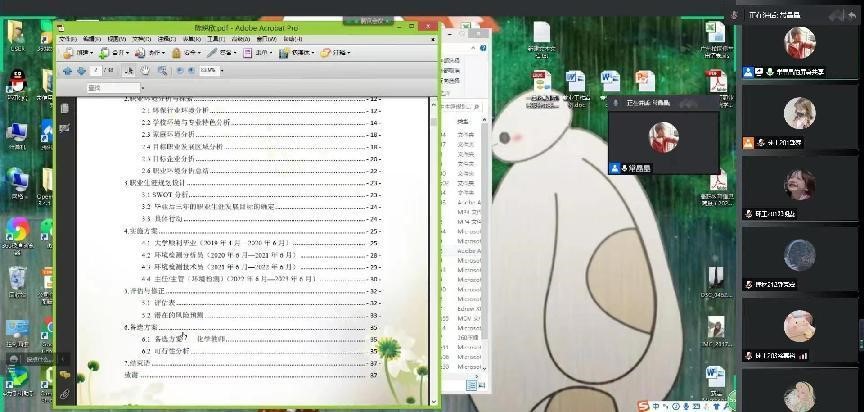Select the Hand pan tool

click(145, 71)
